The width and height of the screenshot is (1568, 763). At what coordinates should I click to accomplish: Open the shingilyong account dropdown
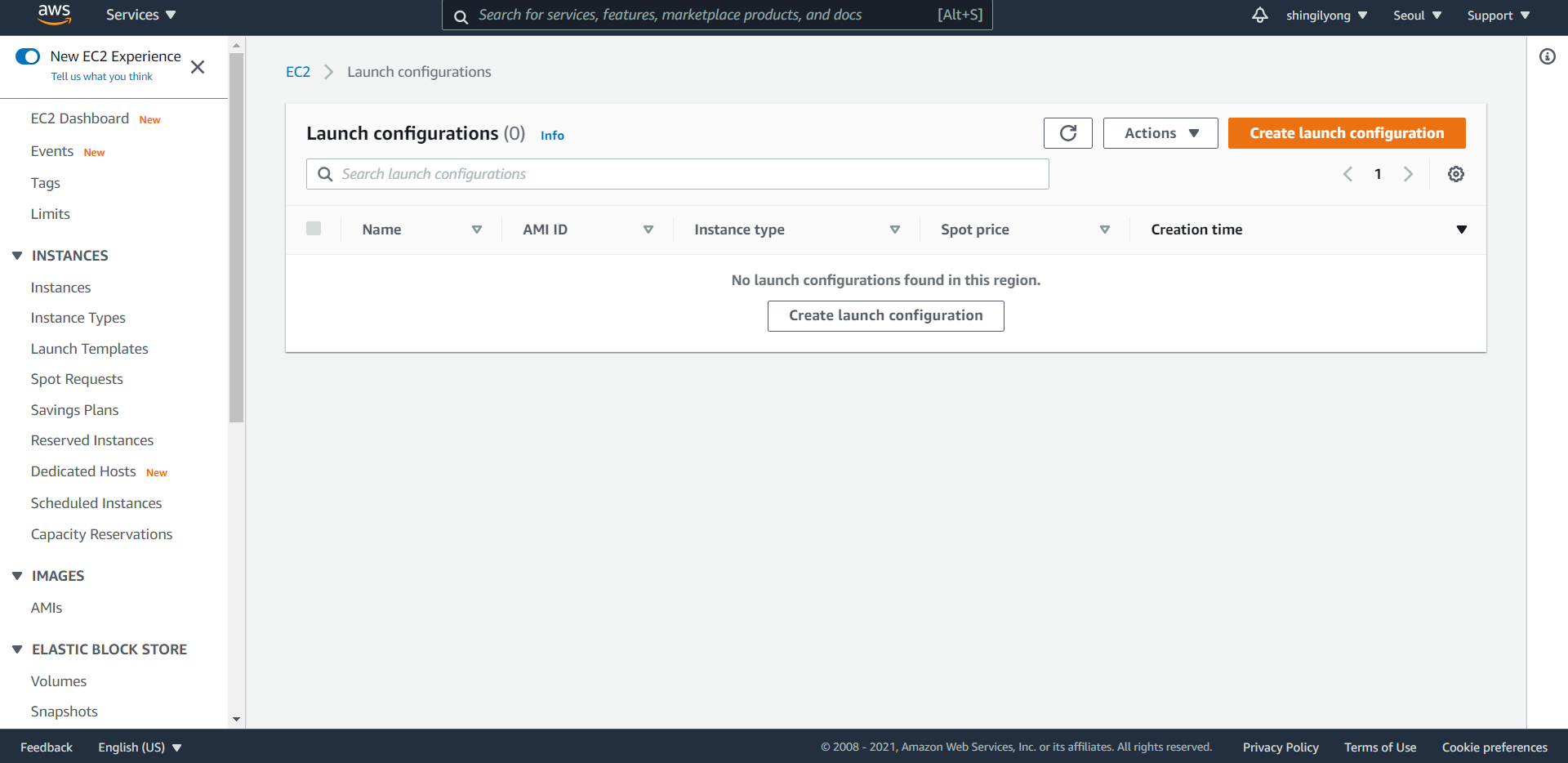tap(1326, 16)
